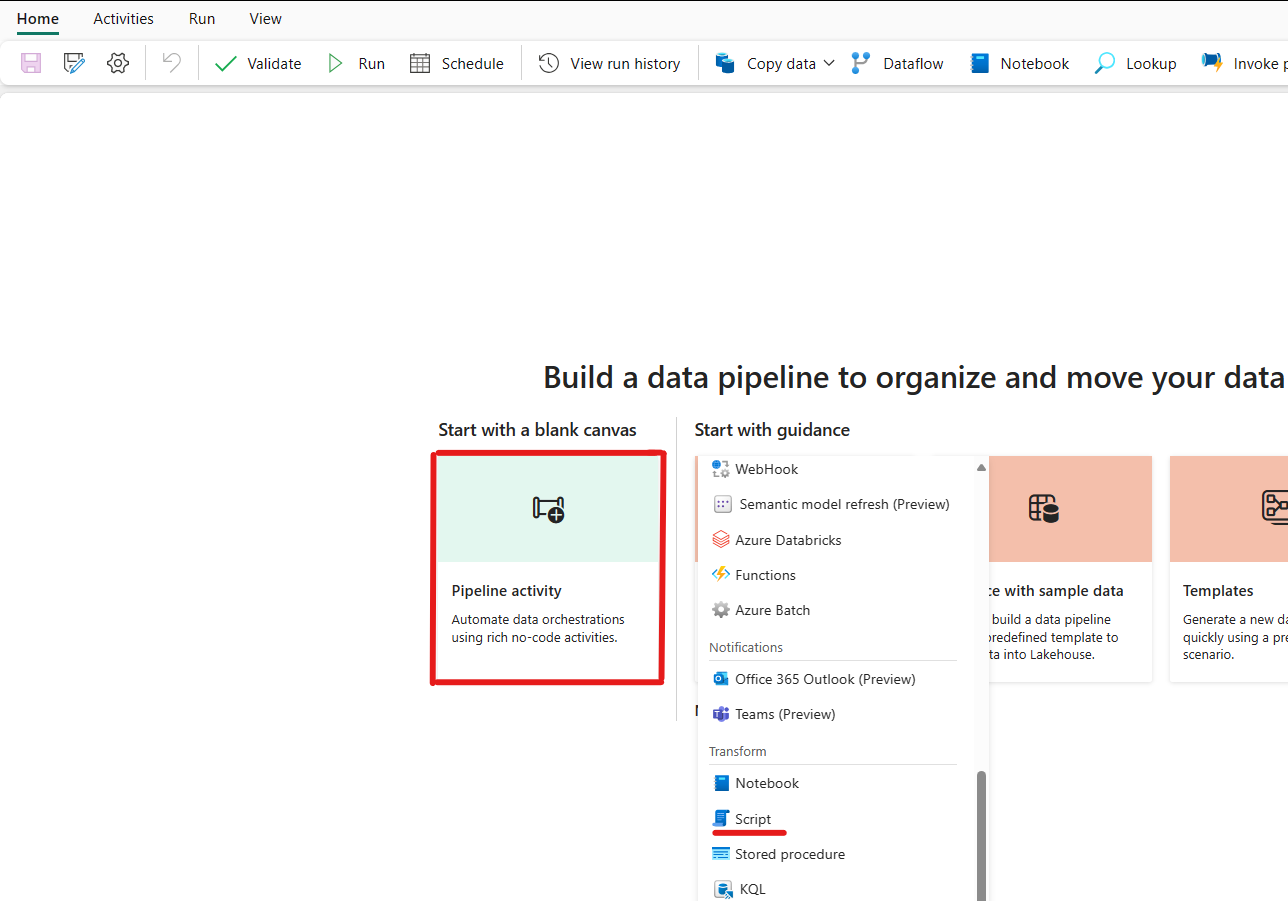Click the Run play triangle icon
Screen dimensions: 1288x901
click(335, 63)
